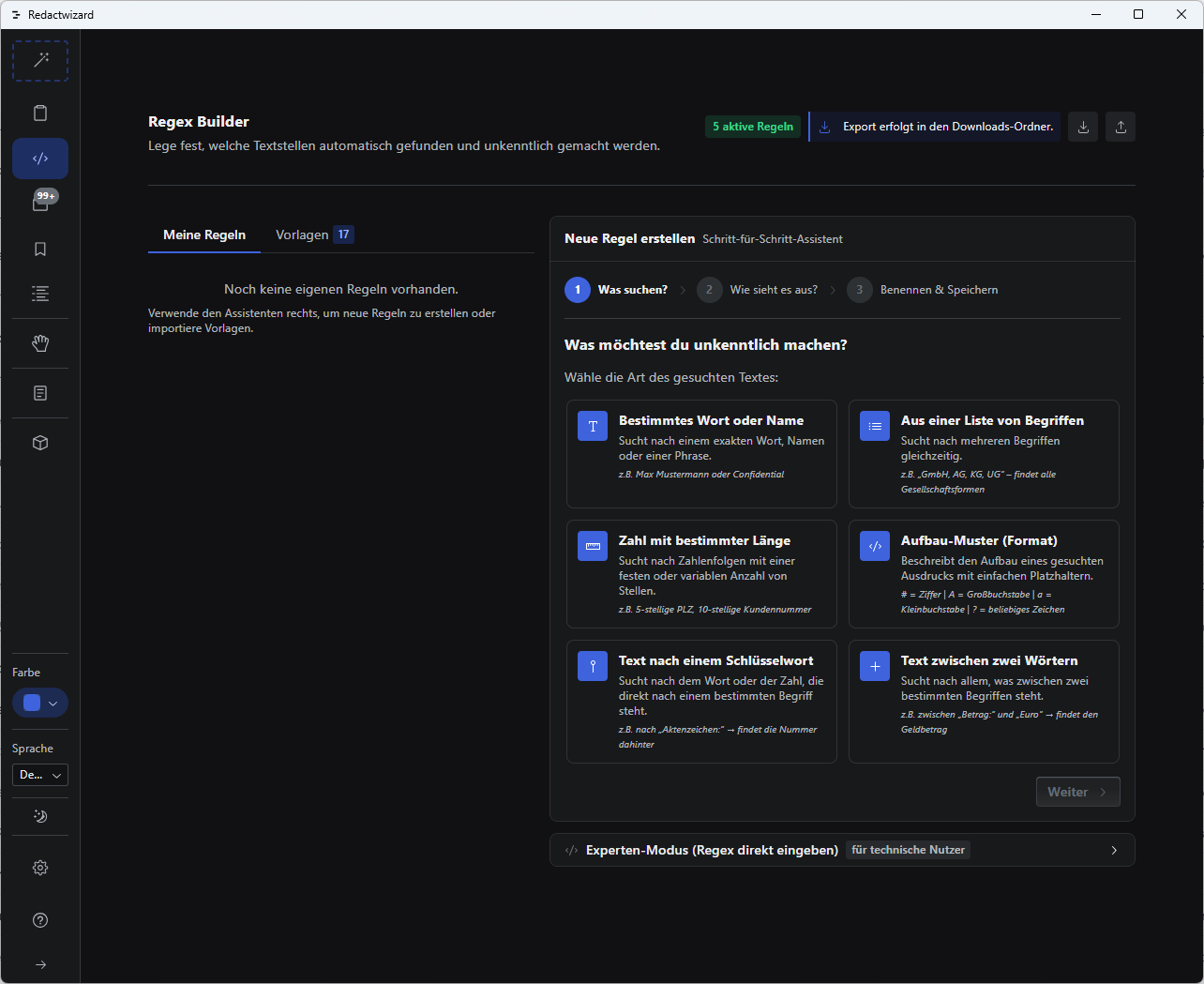Open the clipboard page in sidebar
This screenshot has width=1204, height=984.
click(40, 113)
